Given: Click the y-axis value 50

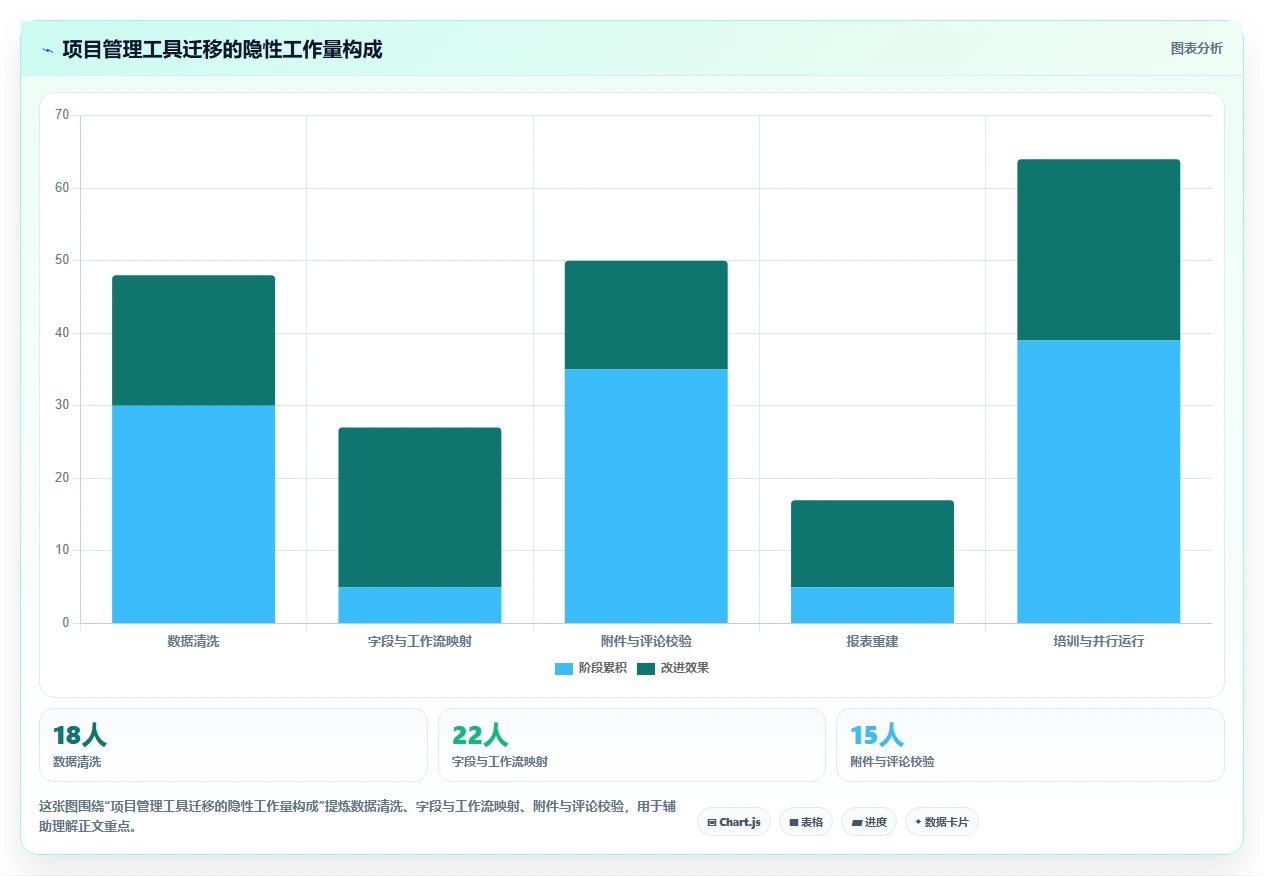Looking at the screenshot, I should click(62, 260).
